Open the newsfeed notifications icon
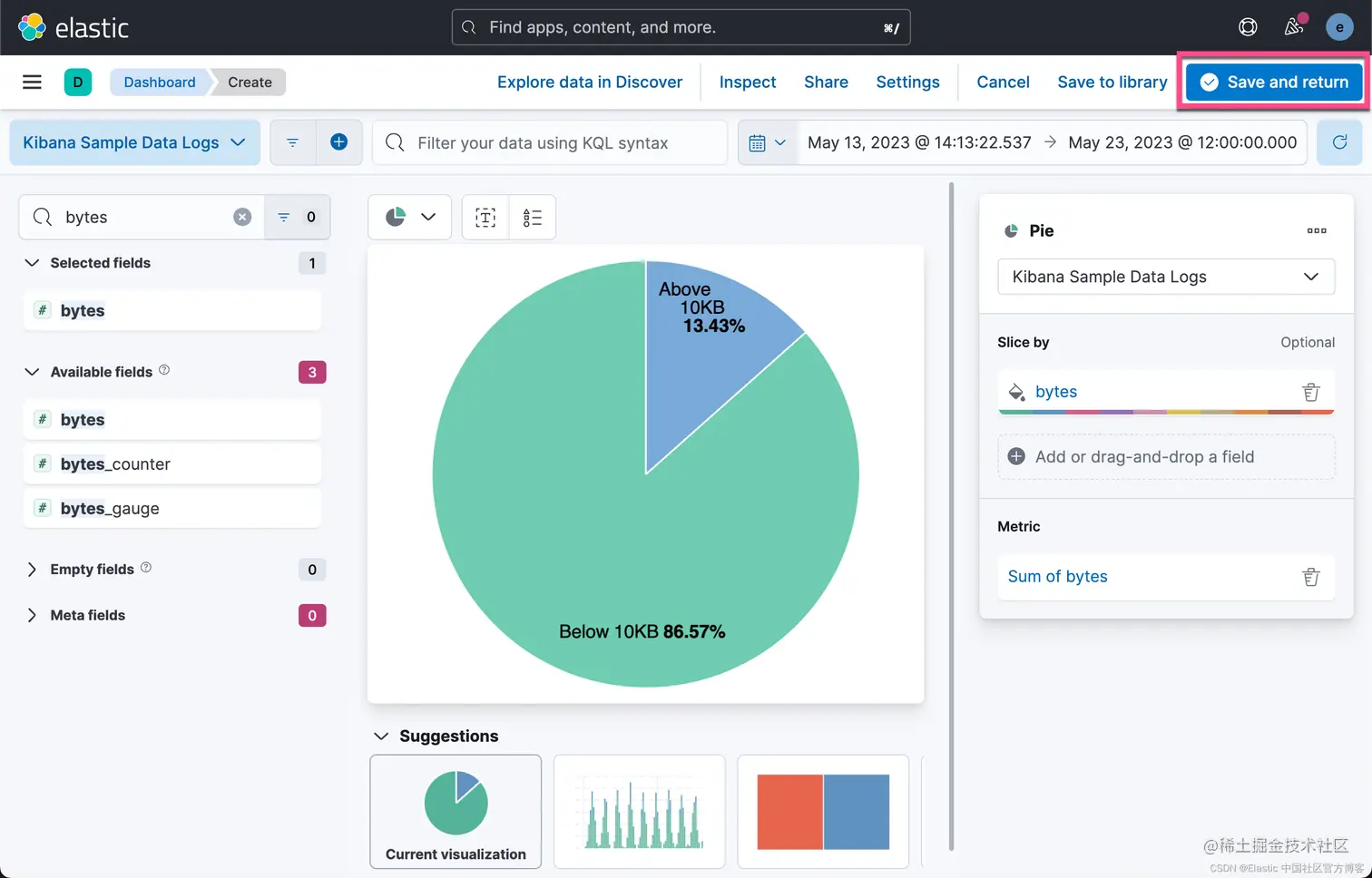1372x878 pixels. click(1294, 27)
